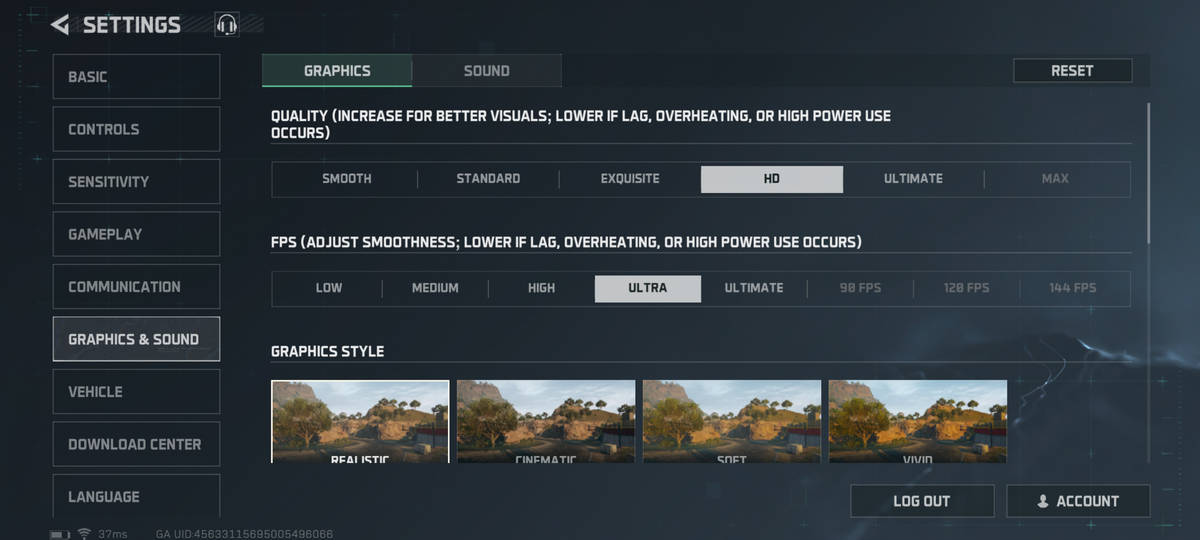Image resolution: width=1200 pixels, height=540 pixels.
Task: Click the Log Out button
Action: click(921, 501)
